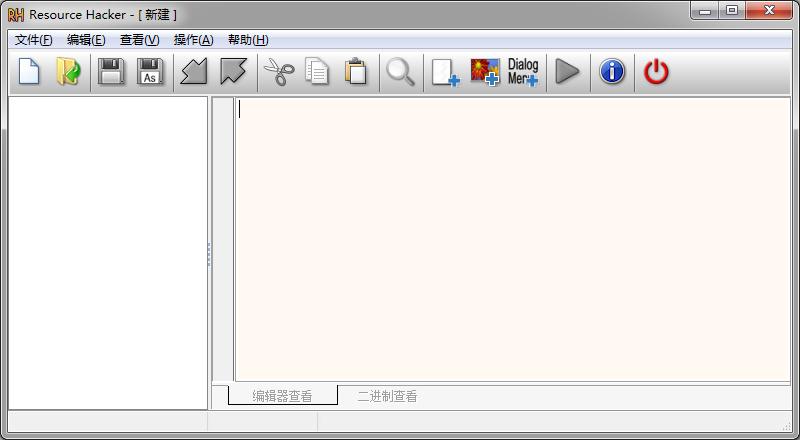The width and height of the screenshot is (800, 440).
Task: Click the editor line number gutter
Action: tap(223, 239)
